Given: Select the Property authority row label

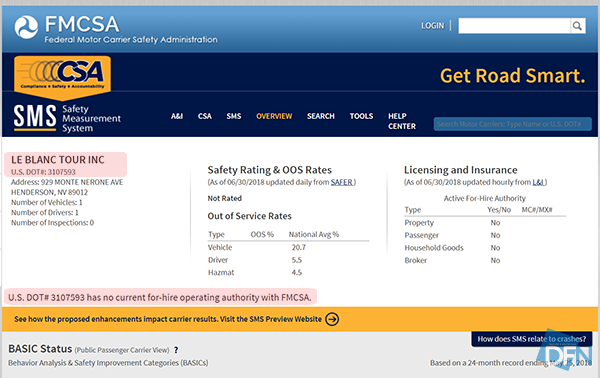Looking at the screenshot, I should coord(419,223).
